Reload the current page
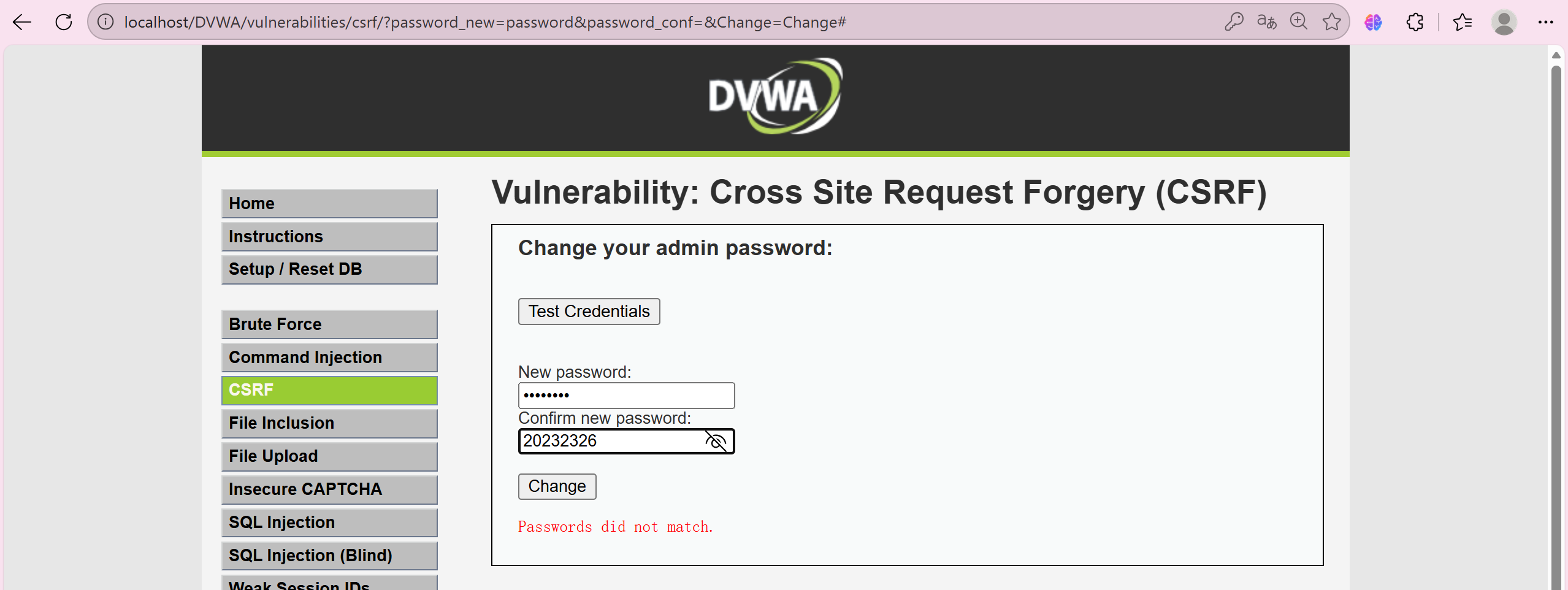The height and width of the screenshot is (590, 1568). [64, 23]
